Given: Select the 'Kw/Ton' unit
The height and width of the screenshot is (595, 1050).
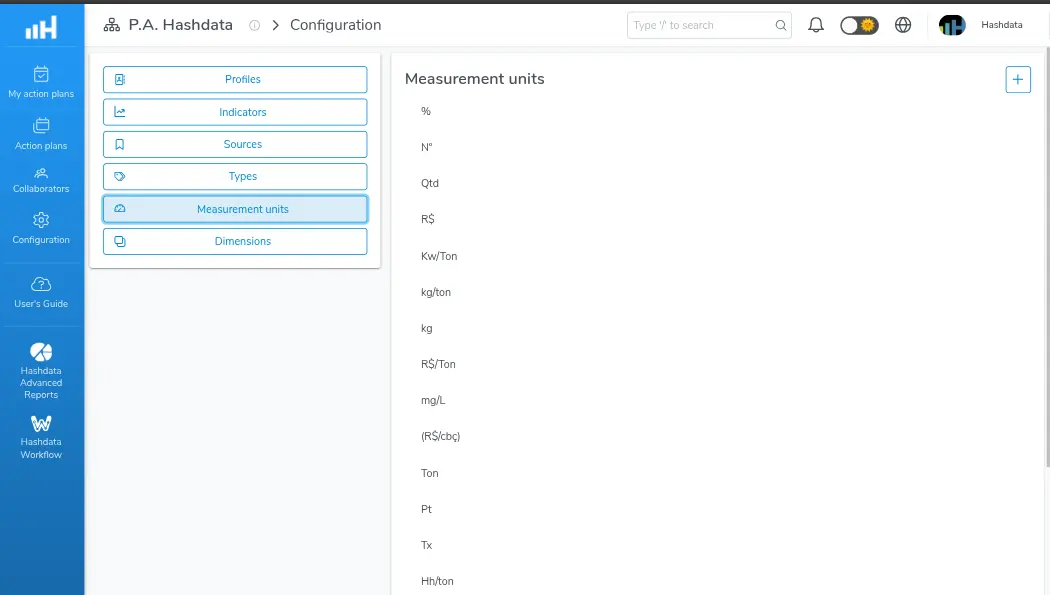Looking at the screenshot, I should pyautogui.click(x=439, y=256).
